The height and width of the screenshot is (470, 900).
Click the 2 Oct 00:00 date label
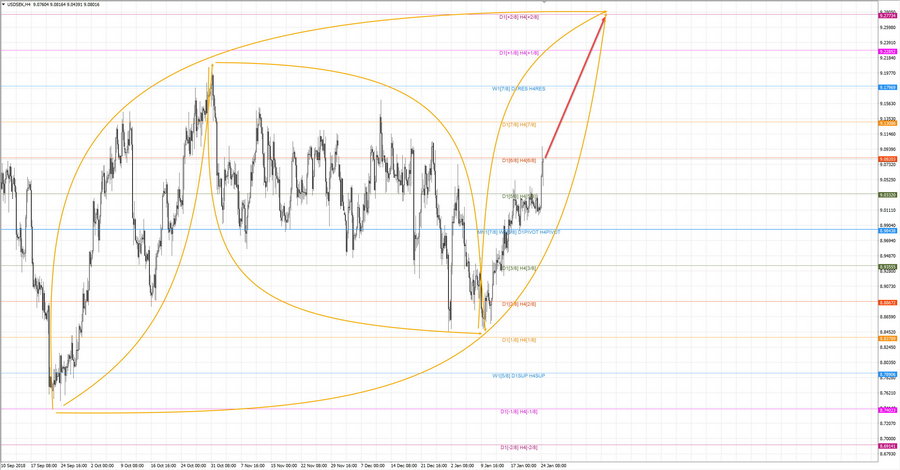click(102, 465)
